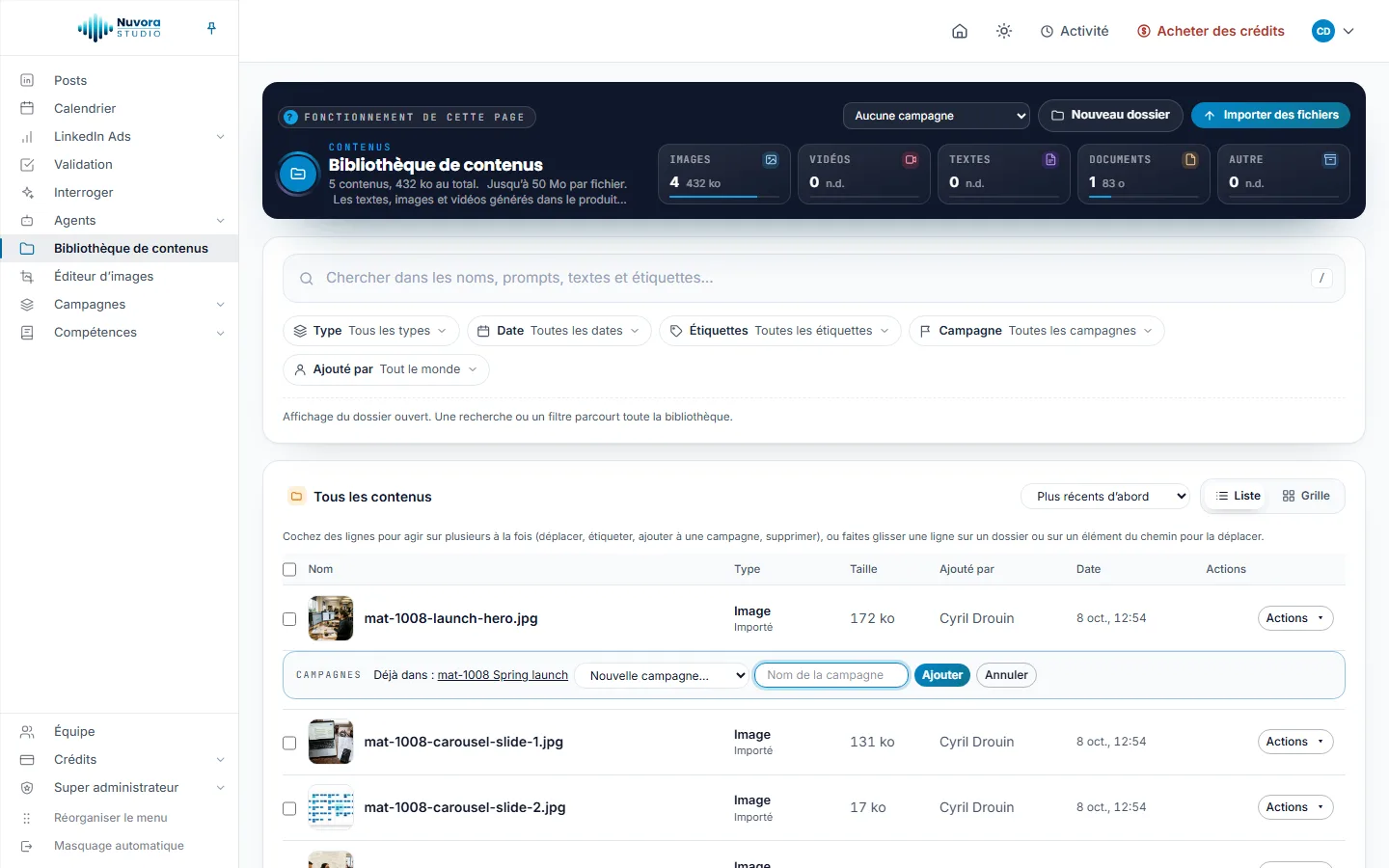The image size is (1389, 868).
Task: Switch to Grille view
Action: click(1306, 496)
